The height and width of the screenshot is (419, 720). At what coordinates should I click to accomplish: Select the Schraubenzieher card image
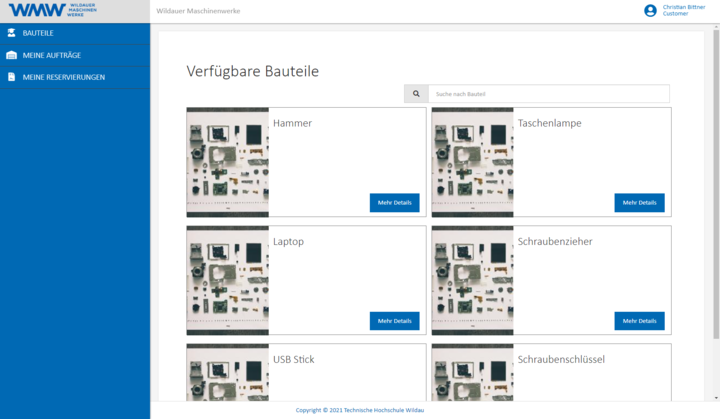[472, 280]
